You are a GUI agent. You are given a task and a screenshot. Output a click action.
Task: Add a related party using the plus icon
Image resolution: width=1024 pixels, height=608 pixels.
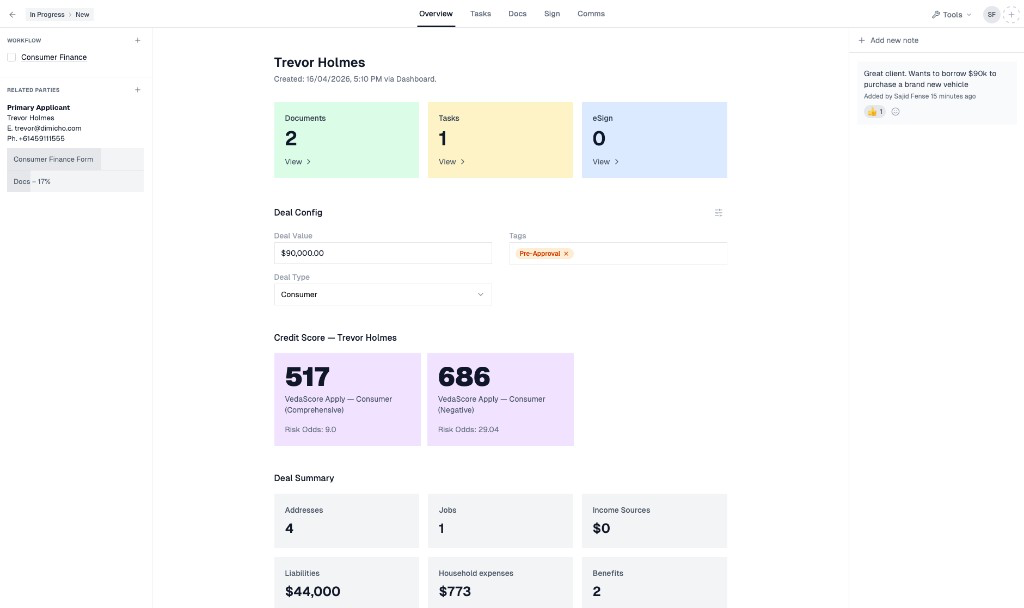tap(137, 89)
